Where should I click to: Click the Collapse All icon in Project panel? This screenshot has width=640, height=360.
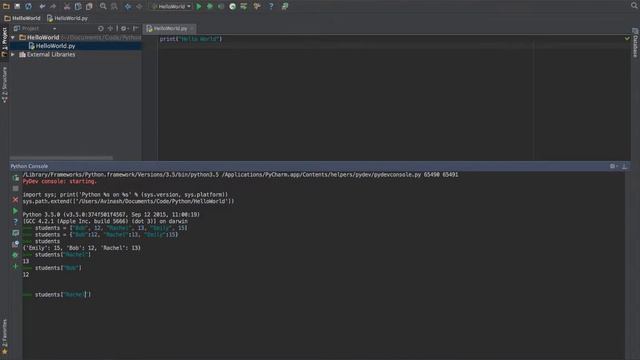pyautogui.click(x=111, y=29)
